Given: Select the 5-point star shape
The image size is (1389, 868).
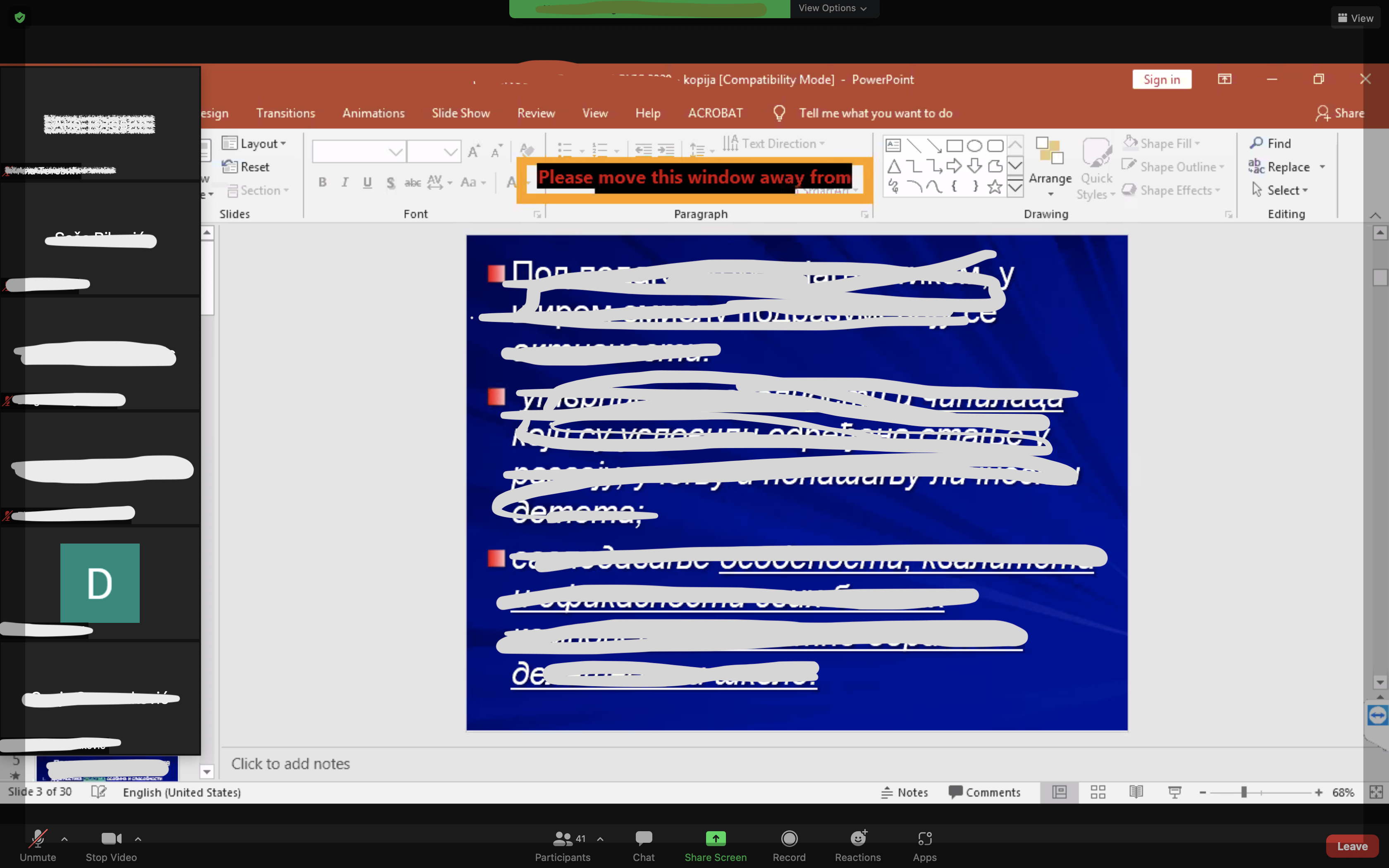Looking at the screenshot, I should click(995, 186).
